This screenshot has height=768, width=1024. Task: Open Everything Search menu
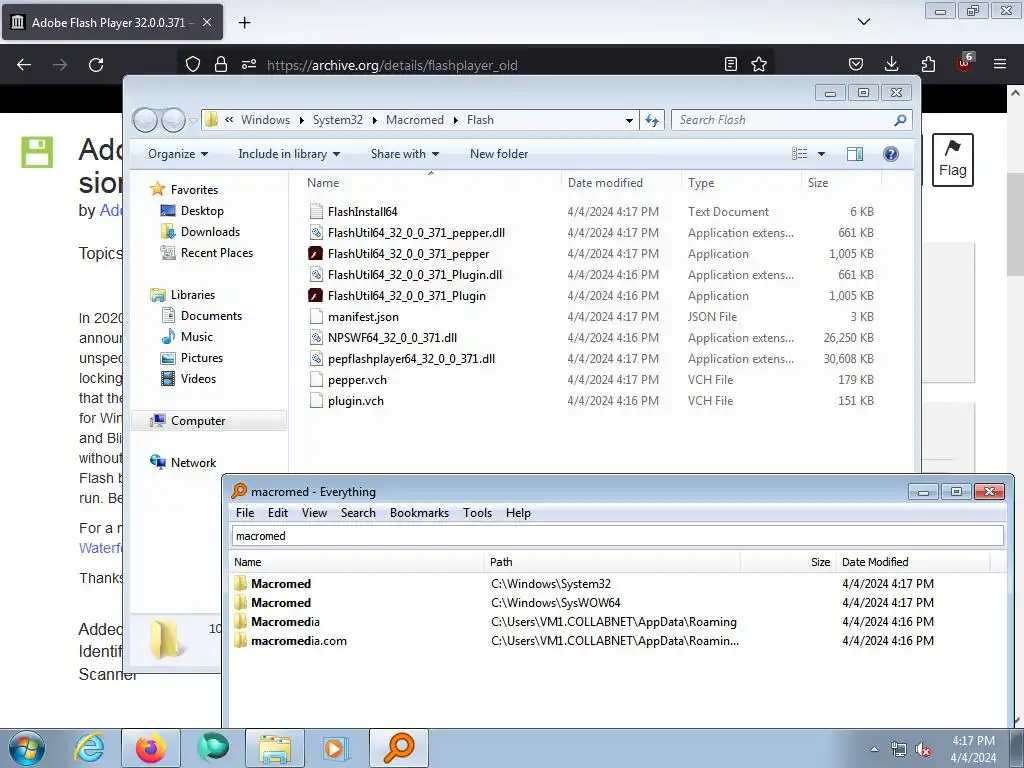point(358,513)
